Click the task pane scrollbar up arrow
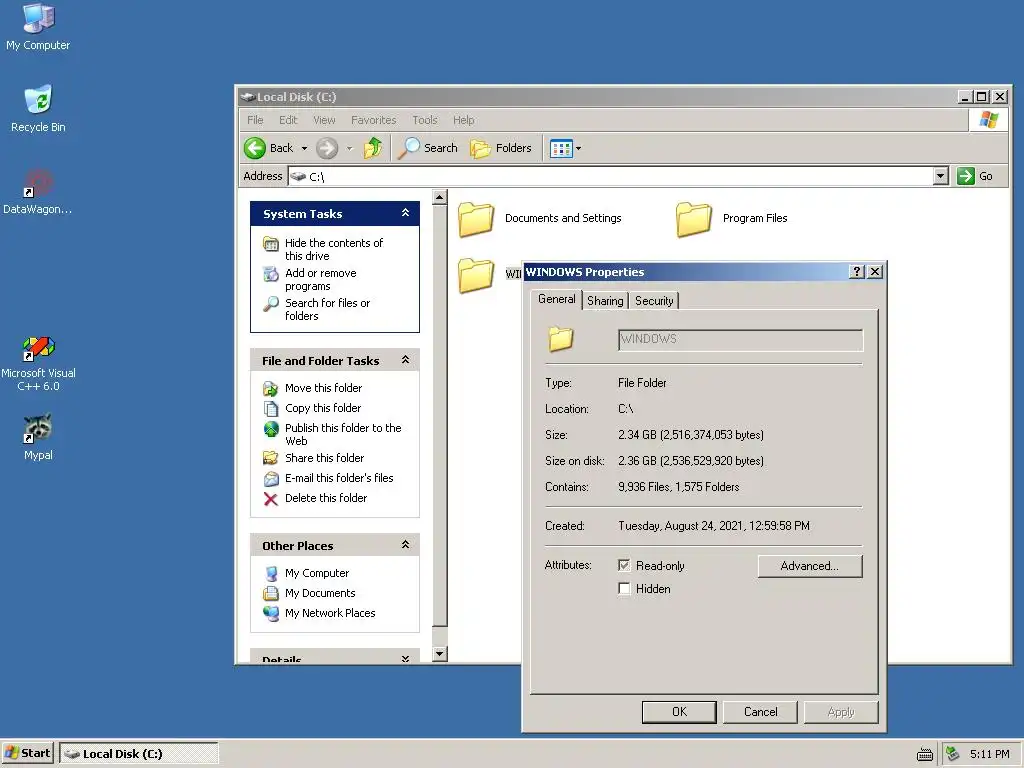This screenshot has height=768, width=1024. click(x=440, y=197)
